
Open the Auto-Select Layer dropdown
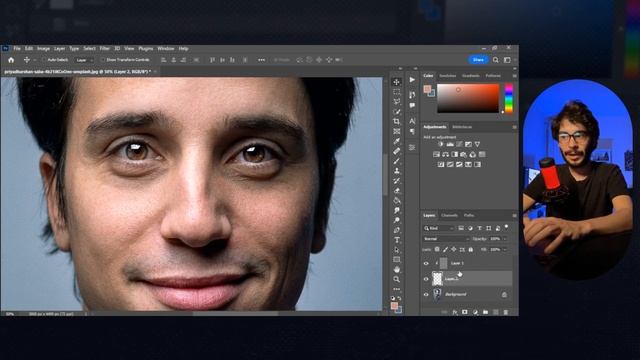pyautogui.click(x=84, y=60)
